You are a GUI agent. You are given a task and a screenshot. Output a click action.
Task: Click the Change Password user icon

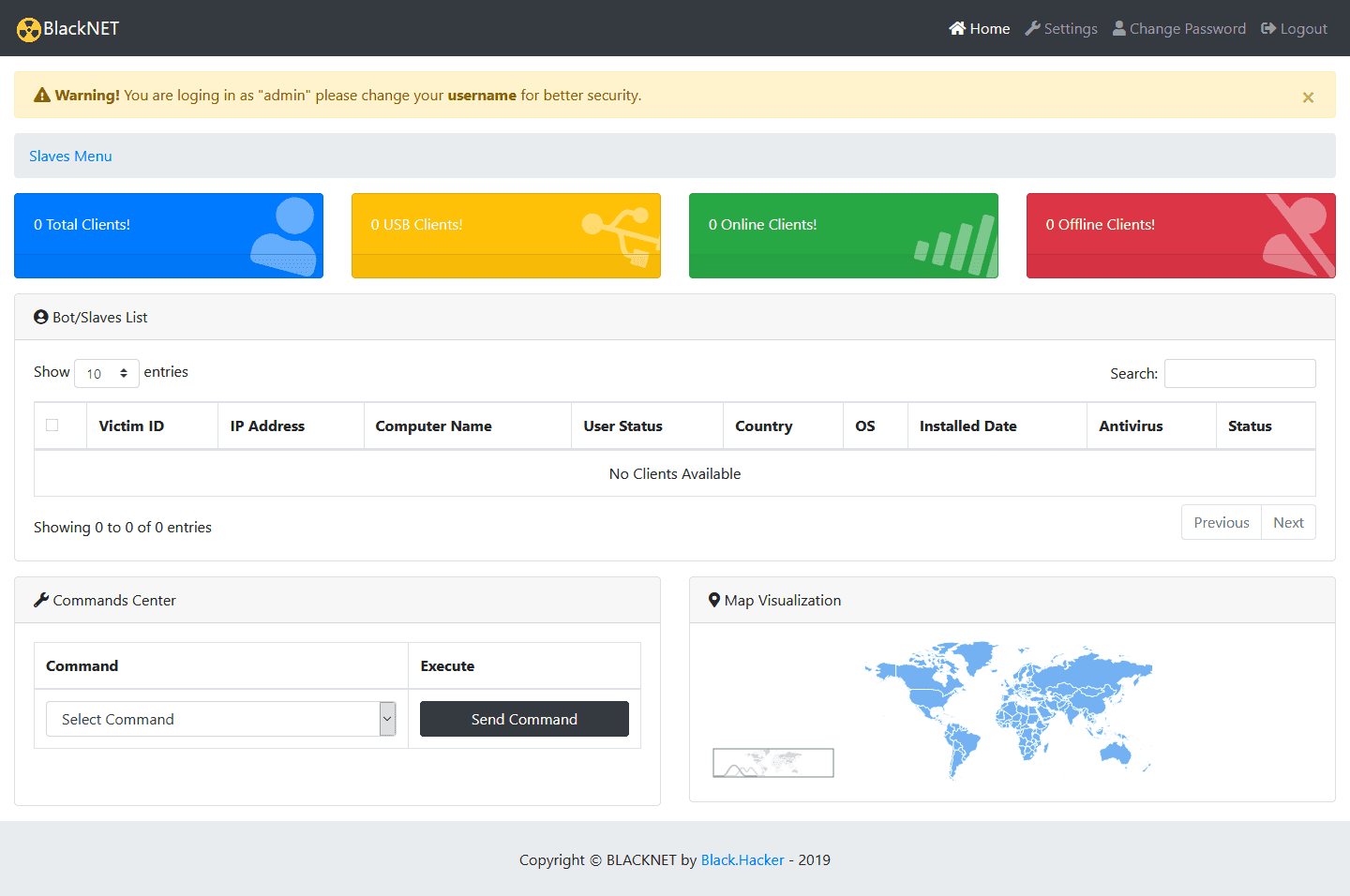point(1119,28)
